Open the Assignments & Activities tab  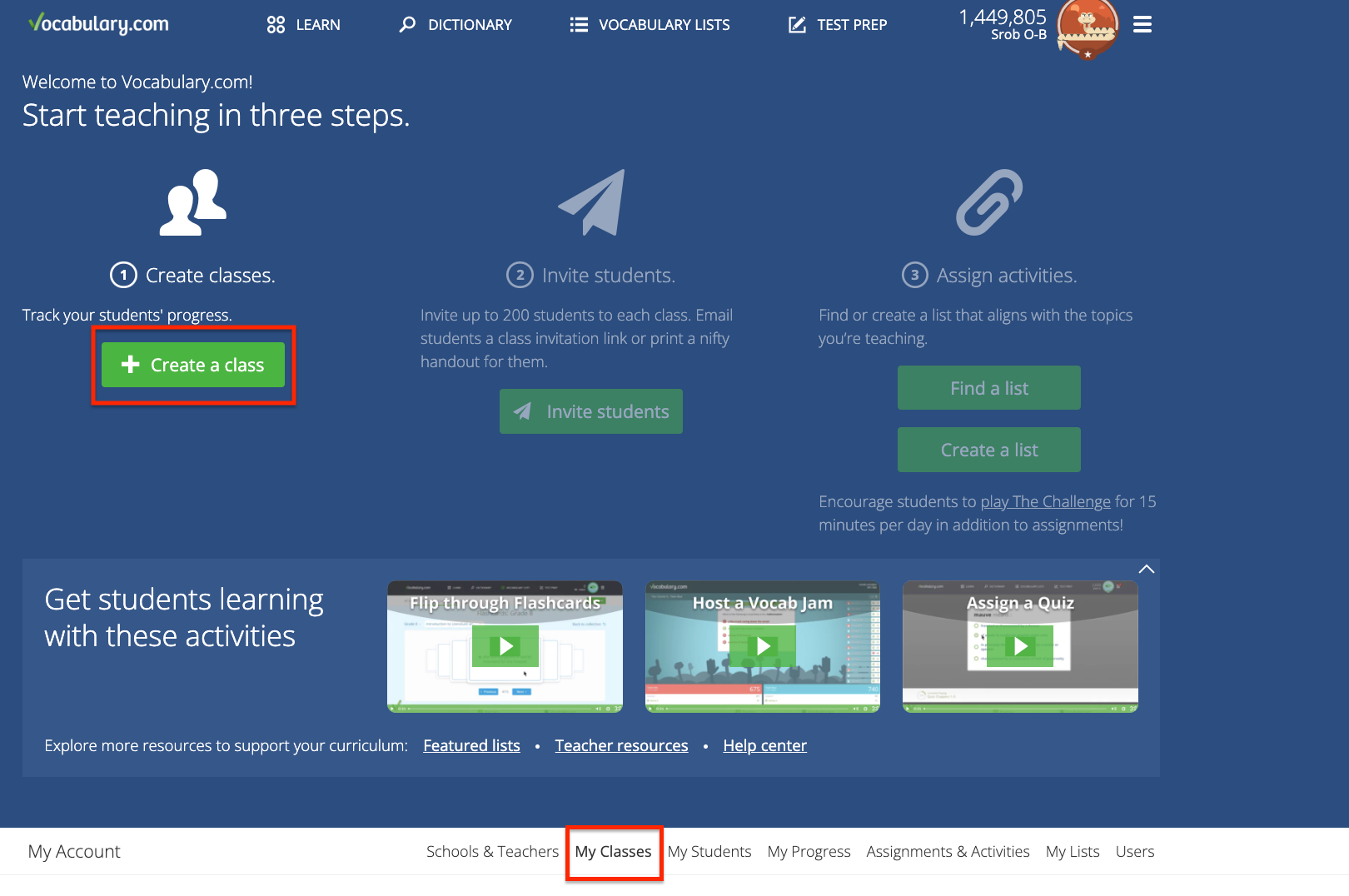(x=948, y=852)
